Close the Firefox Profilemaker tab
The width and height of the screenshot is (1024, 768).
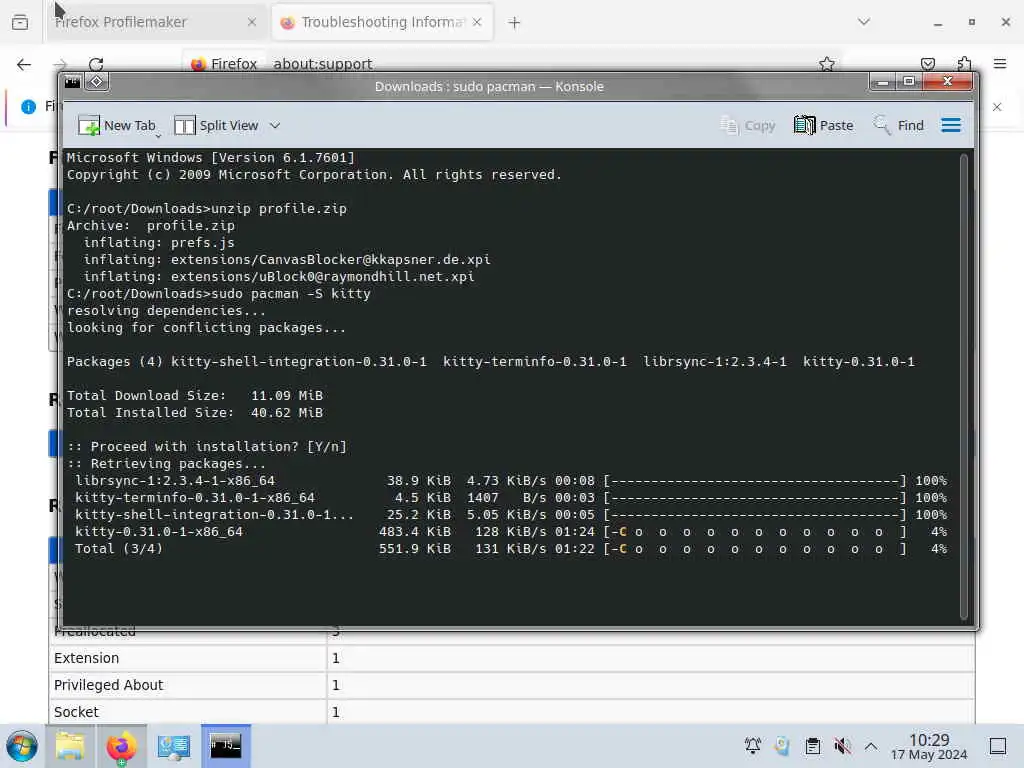(x=252, y=22)
